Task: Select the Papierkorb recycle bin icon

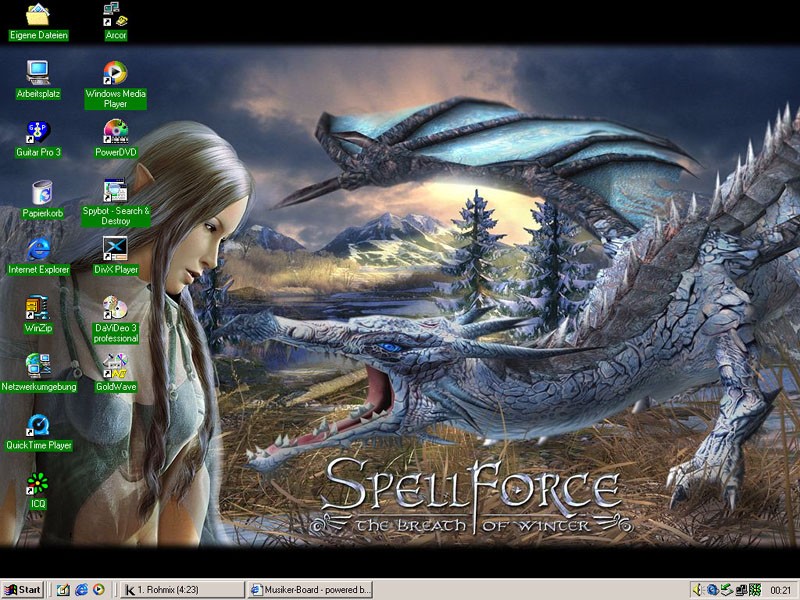Action: click(38, 191)
